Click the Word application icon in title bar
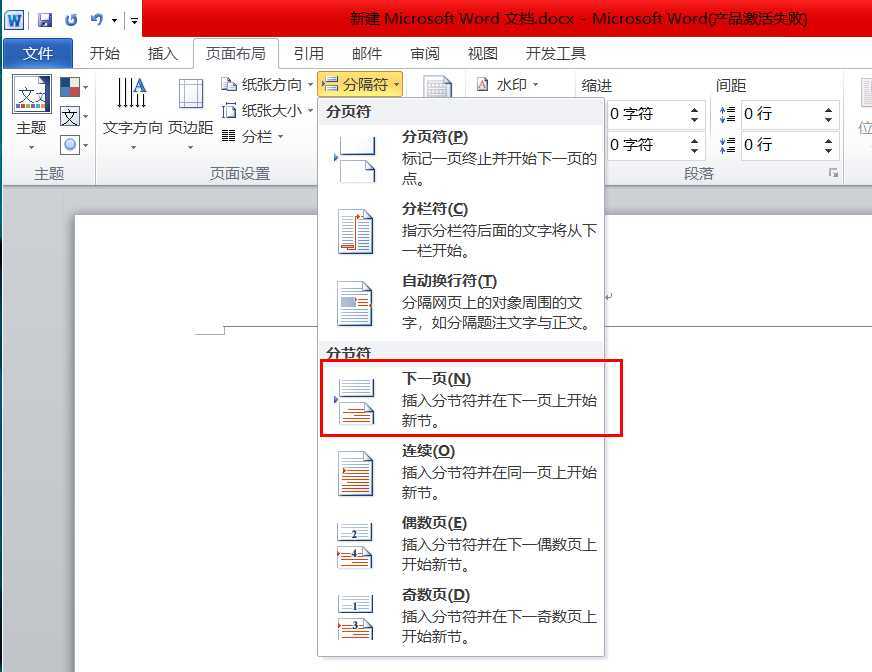The image size is (872, 672). (13, 21)
